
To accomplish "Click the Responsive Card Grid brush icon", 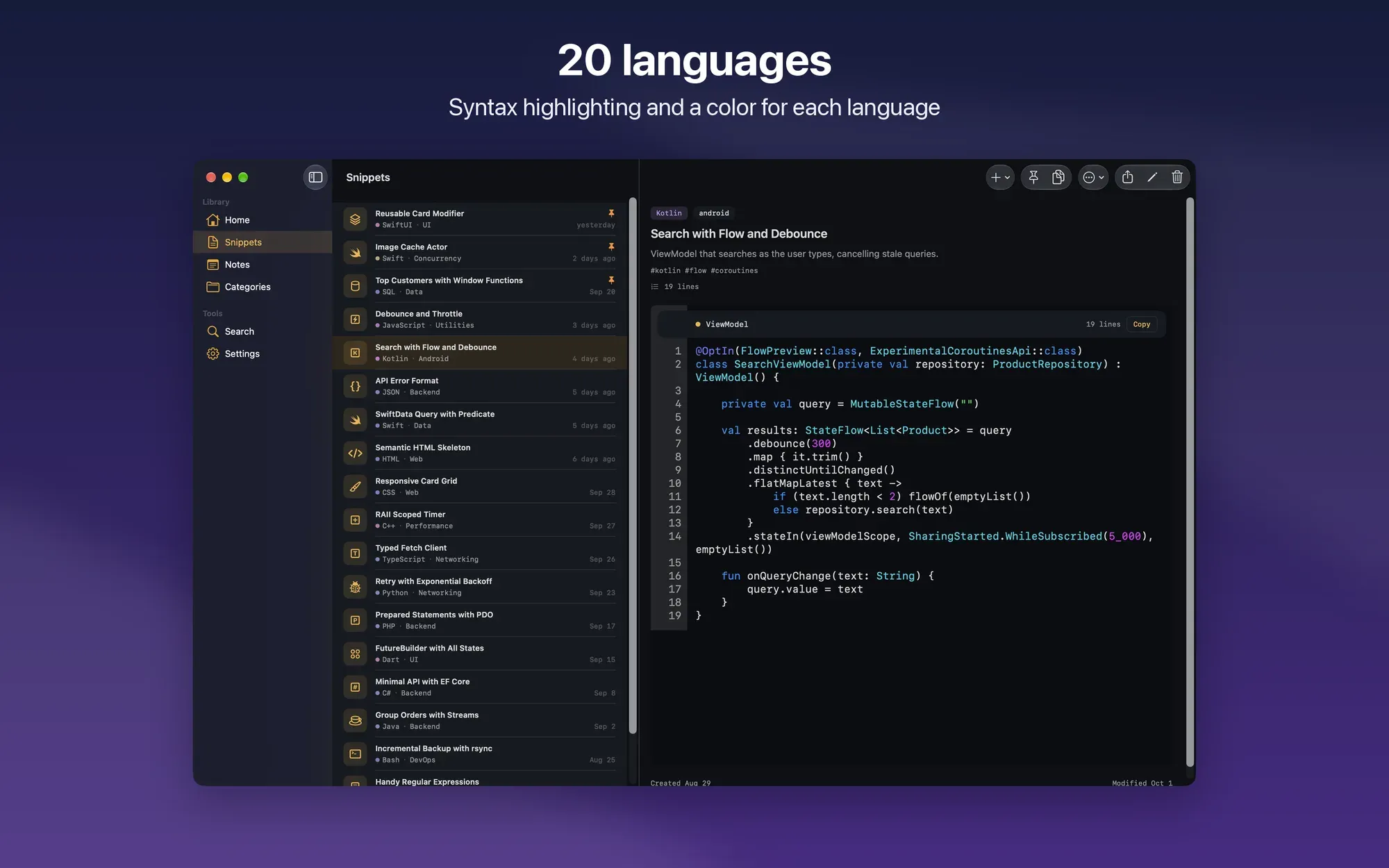I will (x=355, y=487).
